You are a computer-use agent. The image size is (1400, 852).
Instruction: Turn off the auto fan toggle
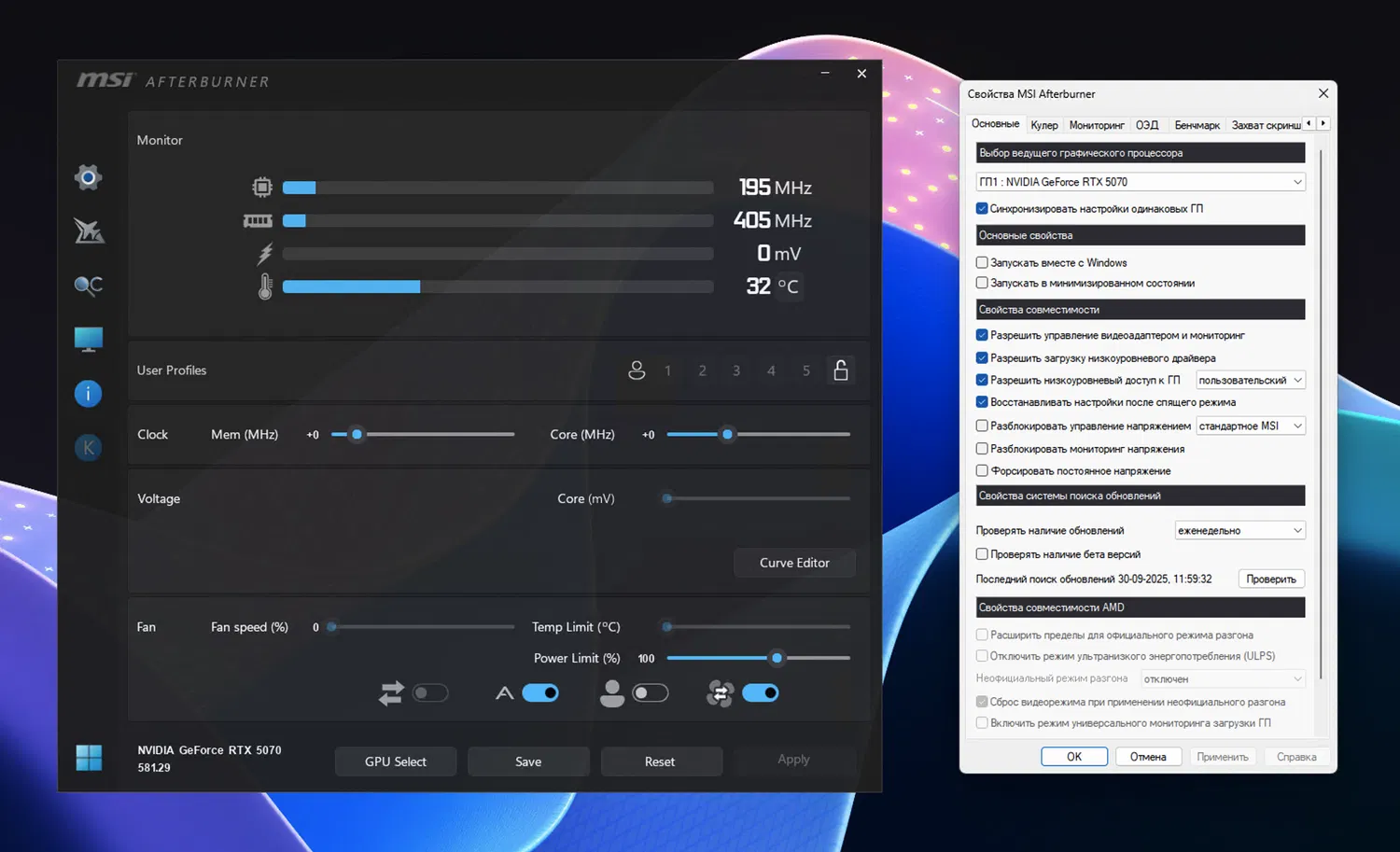[x=540, y=693]
